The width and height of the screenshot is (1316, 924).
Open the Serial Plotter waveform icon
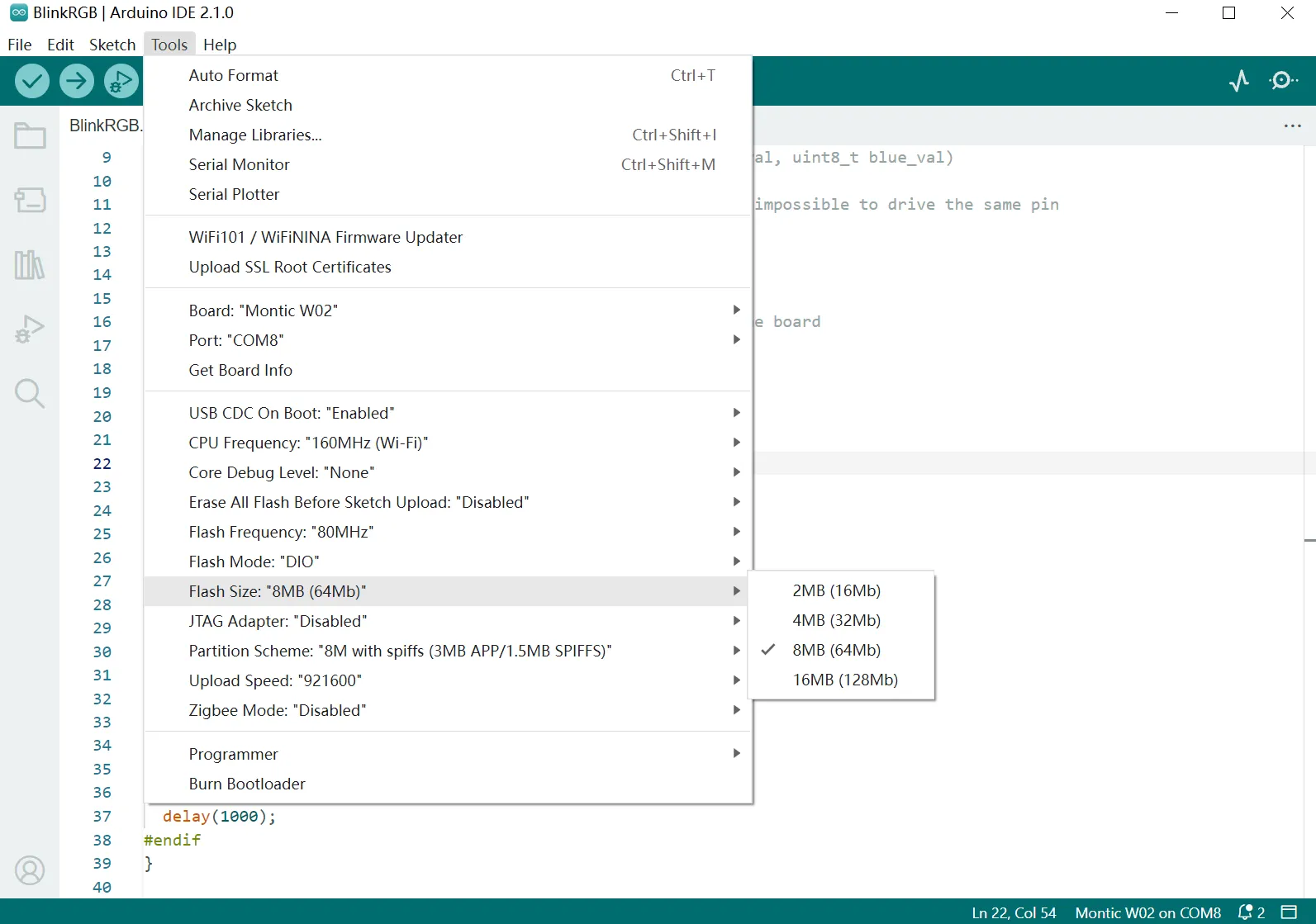point(1238,81)
